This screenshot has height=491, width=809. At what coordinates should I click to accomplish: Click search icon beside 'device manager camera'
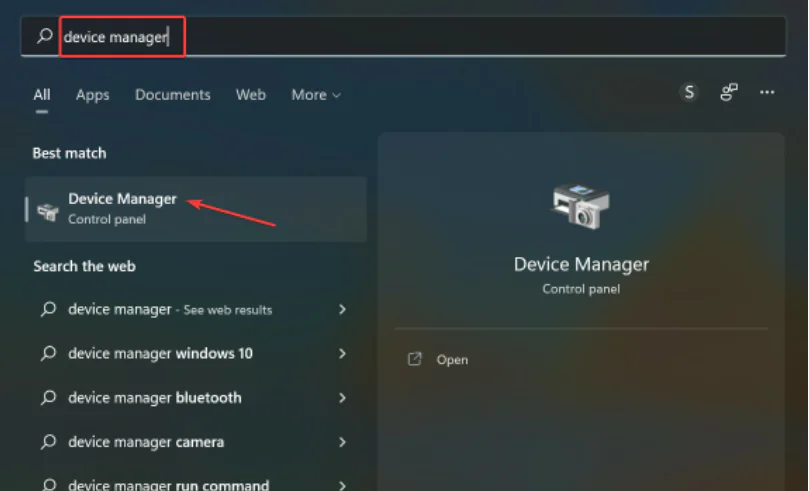(x=48, y=442)
